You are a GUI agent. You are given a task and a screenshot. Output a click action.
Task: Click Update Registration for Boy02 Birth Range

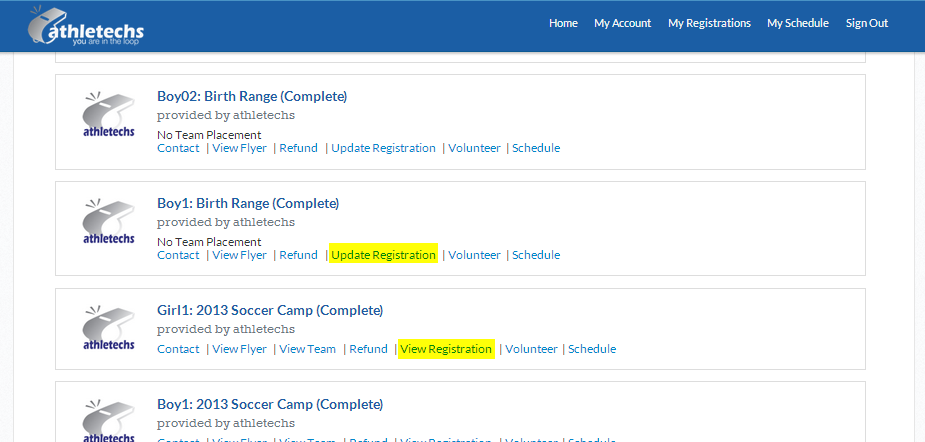pos(383,148)
